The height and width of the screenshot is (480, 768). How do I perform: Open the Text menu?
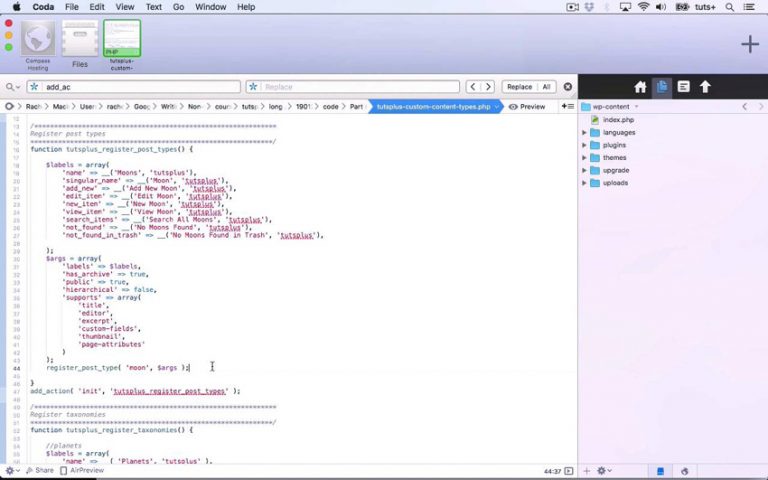coord(154,7)
